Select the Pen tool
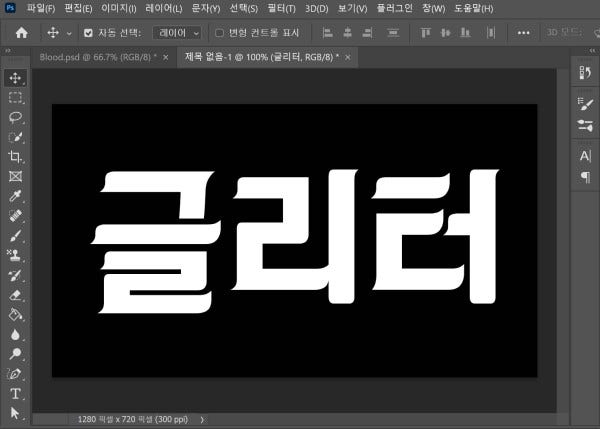The image size is (600, 429). pyautogui.click(x=15, y=374)
